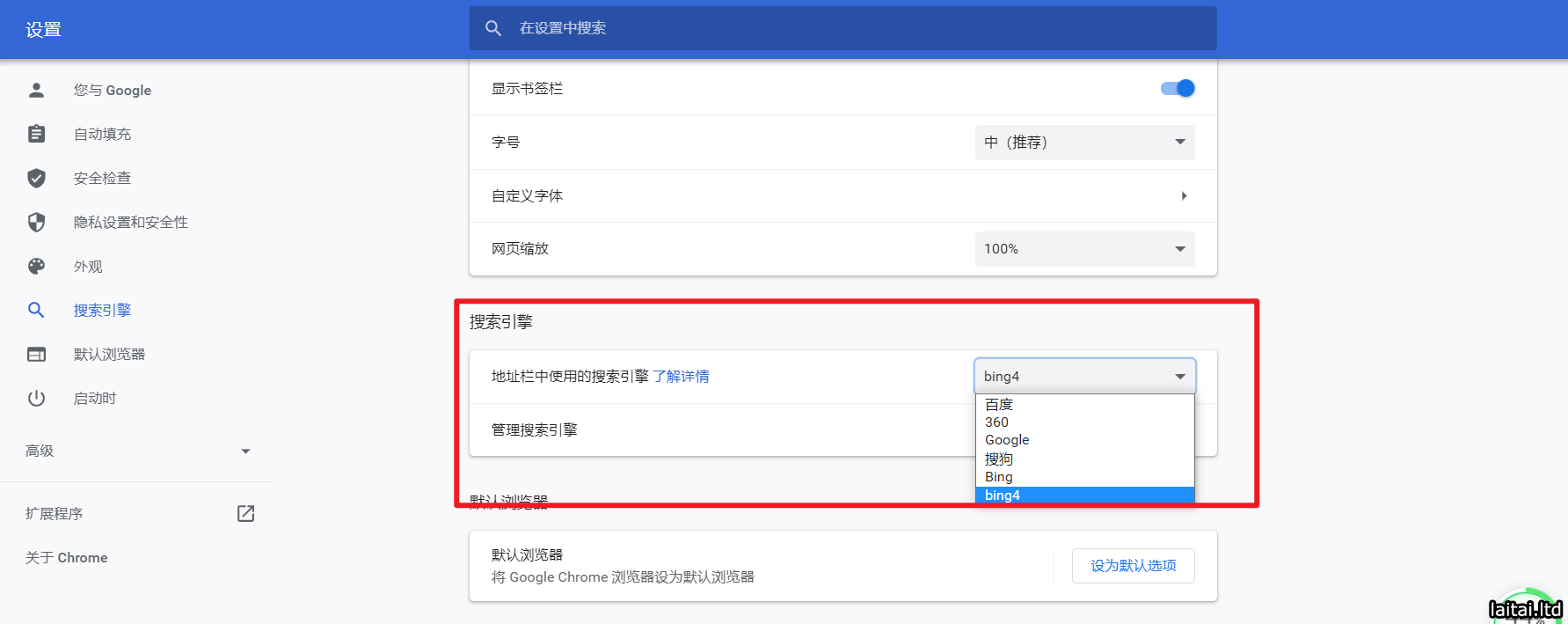The image size is (1568, 624).
Task: Open the 字号 font size dropdown
Action: click(1084, 143)
